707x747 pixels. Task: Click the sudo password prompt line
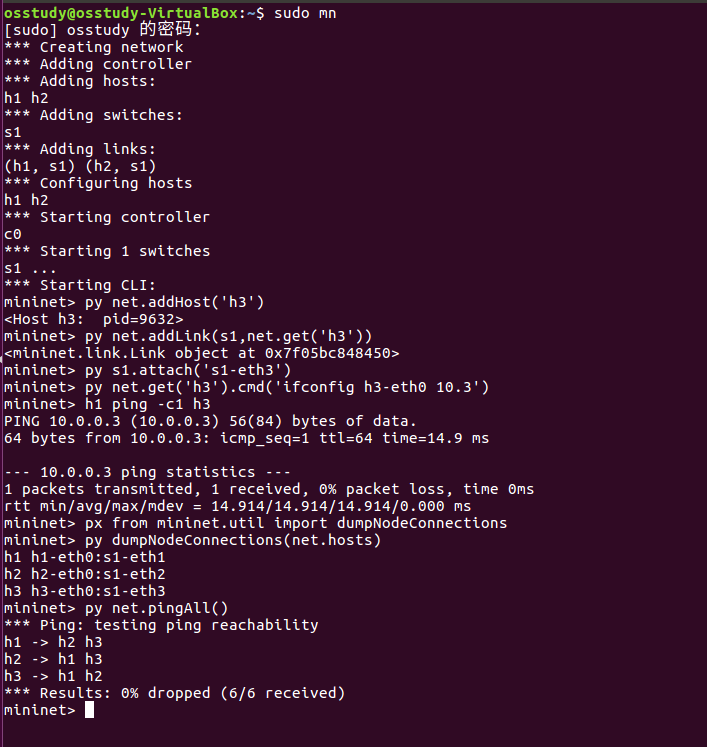click(x=102, y=30)
